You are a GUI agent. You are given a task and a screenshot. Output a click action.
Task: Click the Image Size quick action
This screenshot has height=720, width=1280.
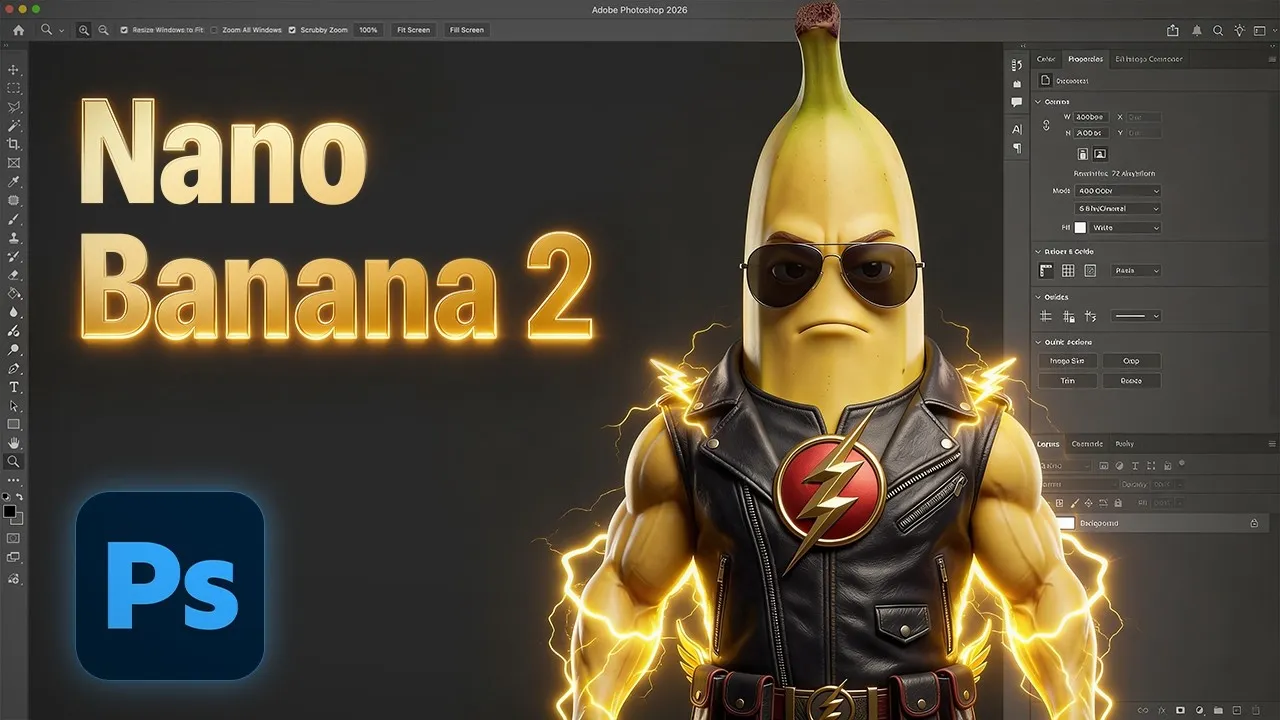1067,361
